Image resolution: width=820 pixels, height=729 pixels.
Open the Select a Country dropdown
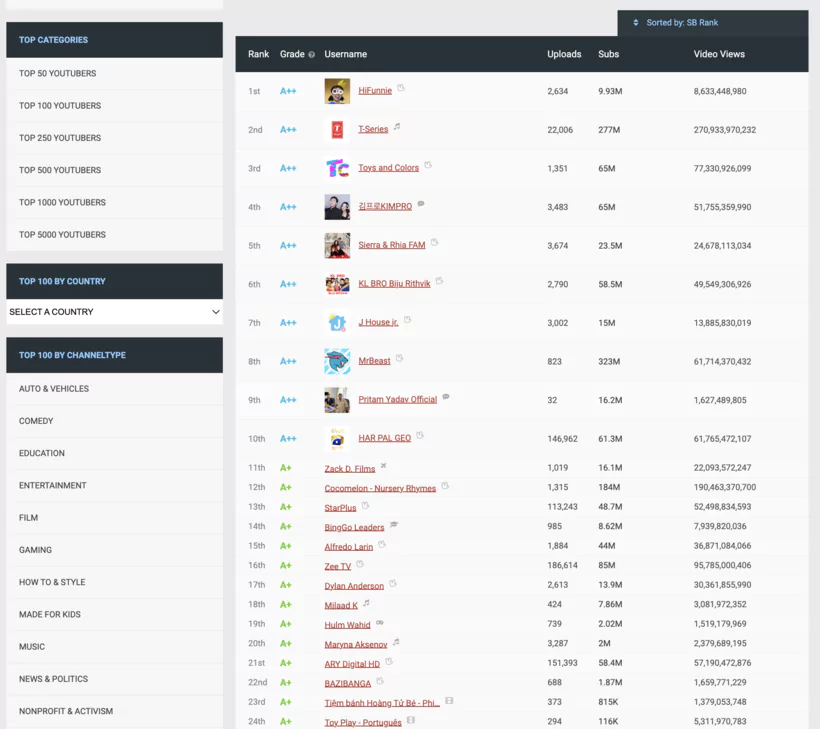115,312
